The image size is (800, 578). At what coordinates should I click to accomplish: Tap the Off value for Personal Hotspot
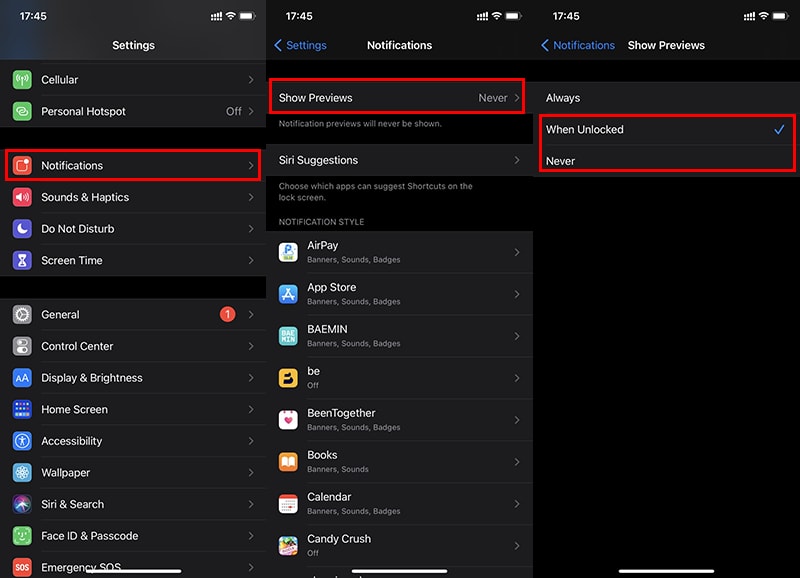pos(234,111)
